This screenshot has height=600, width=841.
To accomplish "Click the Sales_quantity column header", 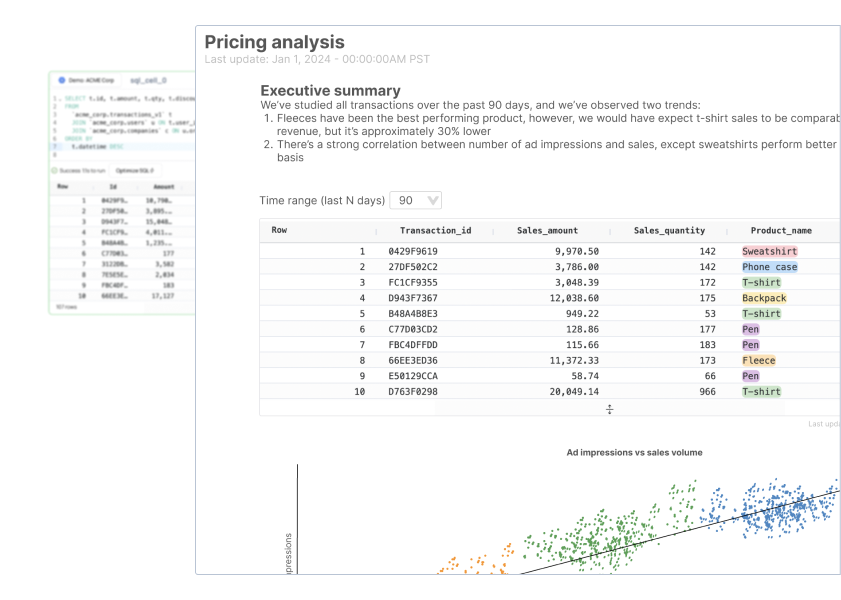I will 669,230.
